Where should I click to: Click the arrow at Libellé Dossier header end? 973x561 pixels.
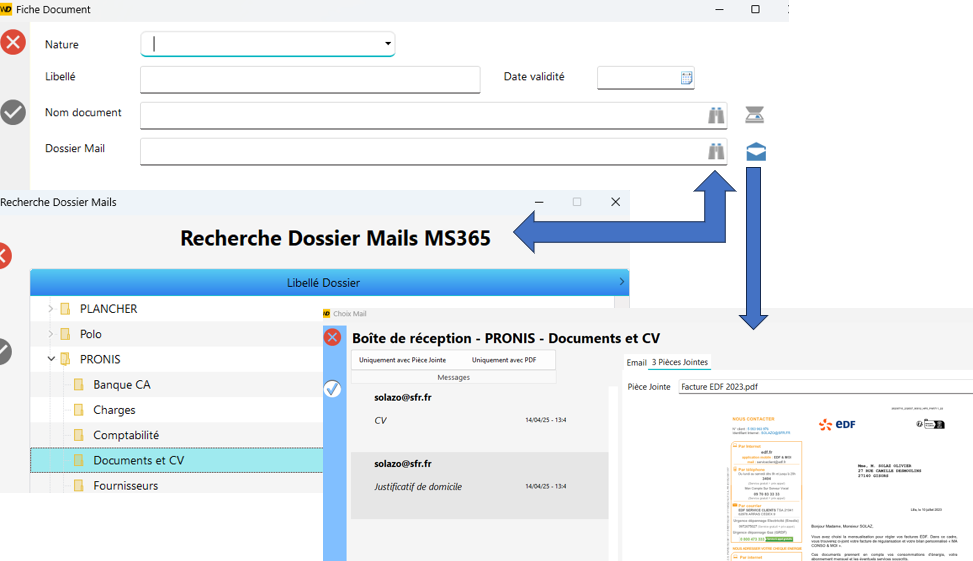coord(622,282)
